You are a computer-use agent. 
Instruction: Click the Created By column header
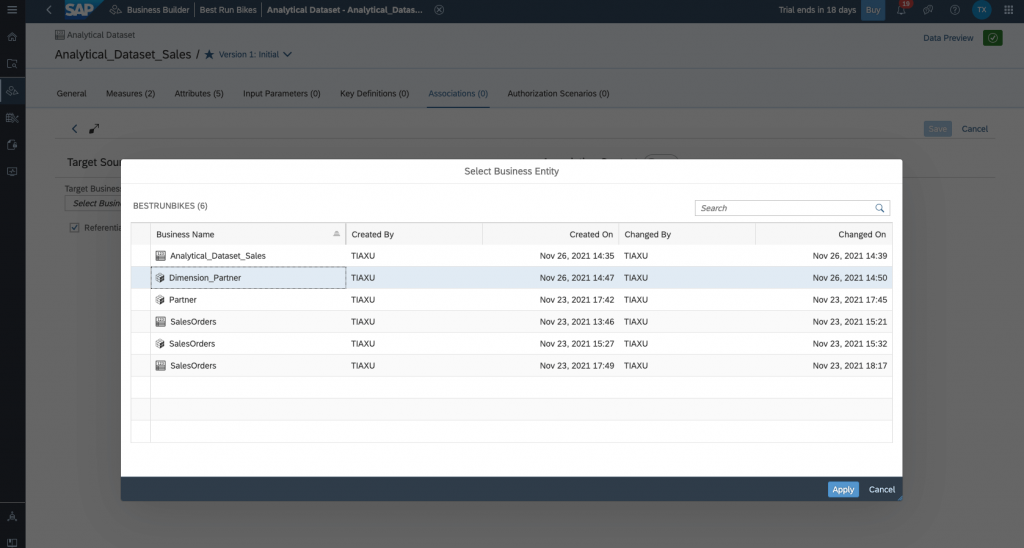(x=414, y=234)
